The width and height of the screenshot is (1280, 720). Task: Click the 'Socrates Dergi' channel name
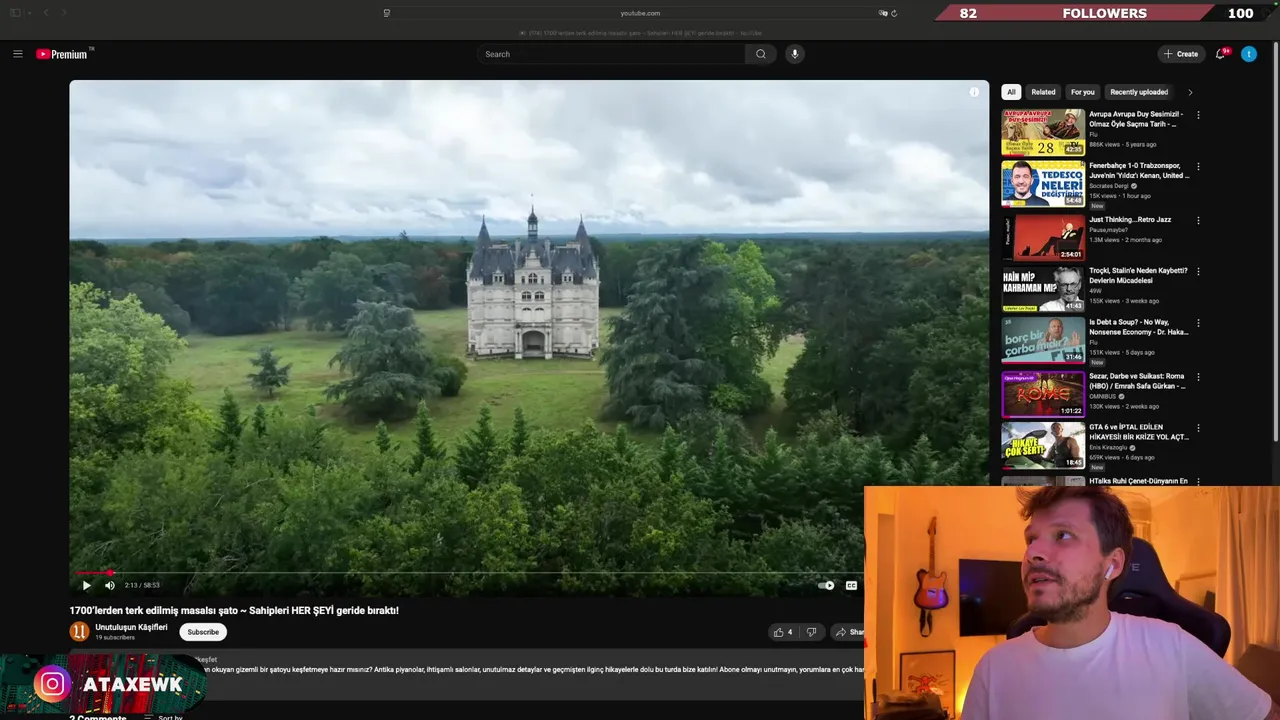(x=1108, y=186)
